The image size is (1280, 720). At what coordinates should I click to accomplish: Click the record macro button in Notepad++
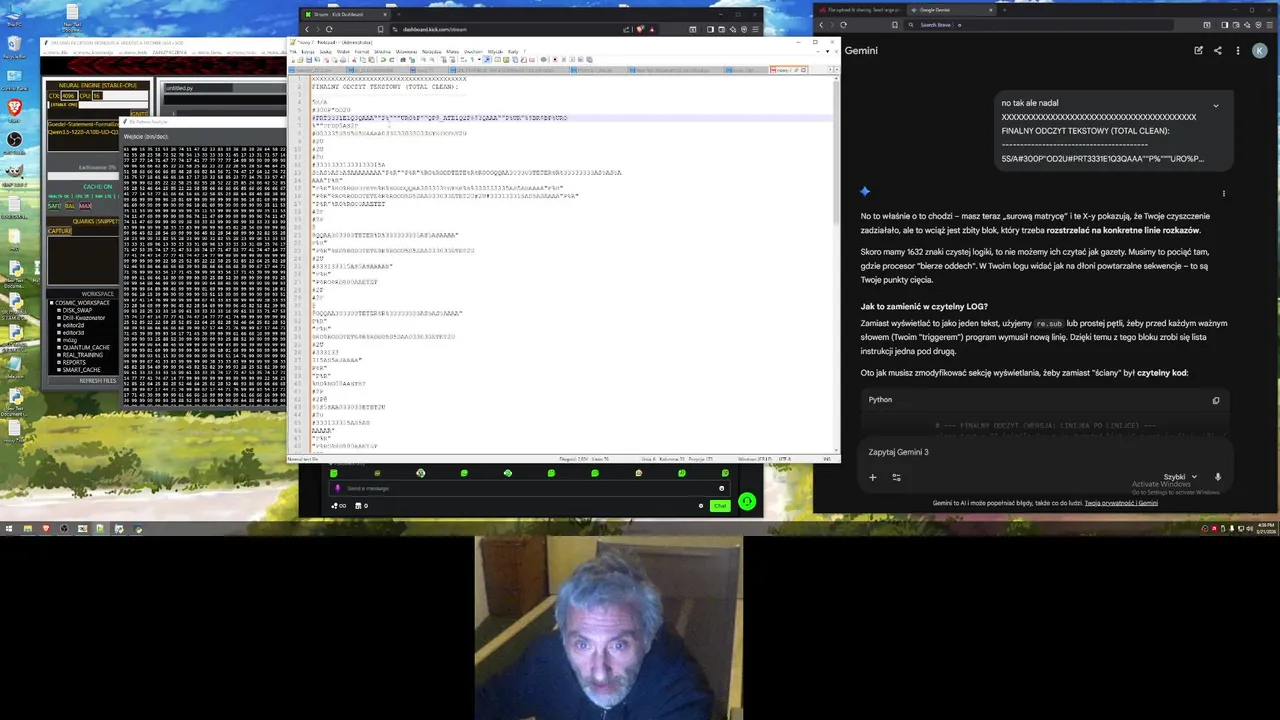tap(555, 60)
